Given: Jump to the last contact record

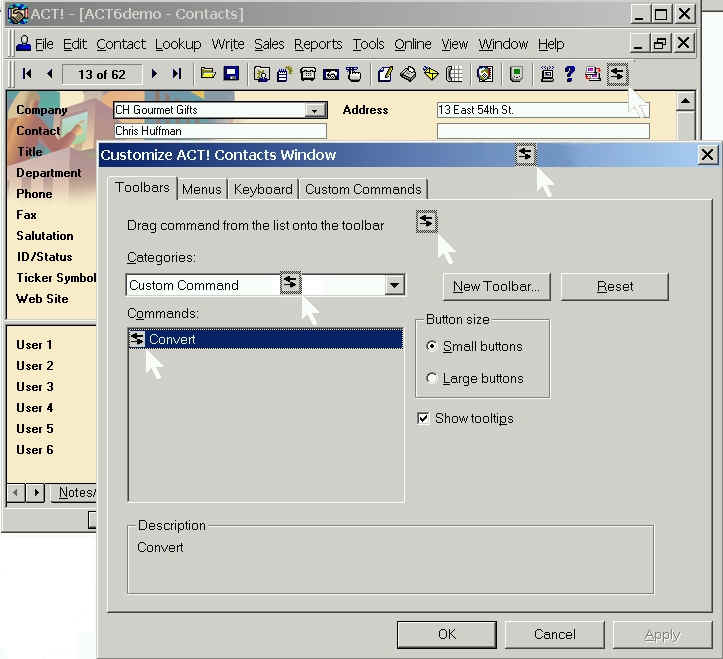Looking at the screenshot, I should tap(177, 74).
